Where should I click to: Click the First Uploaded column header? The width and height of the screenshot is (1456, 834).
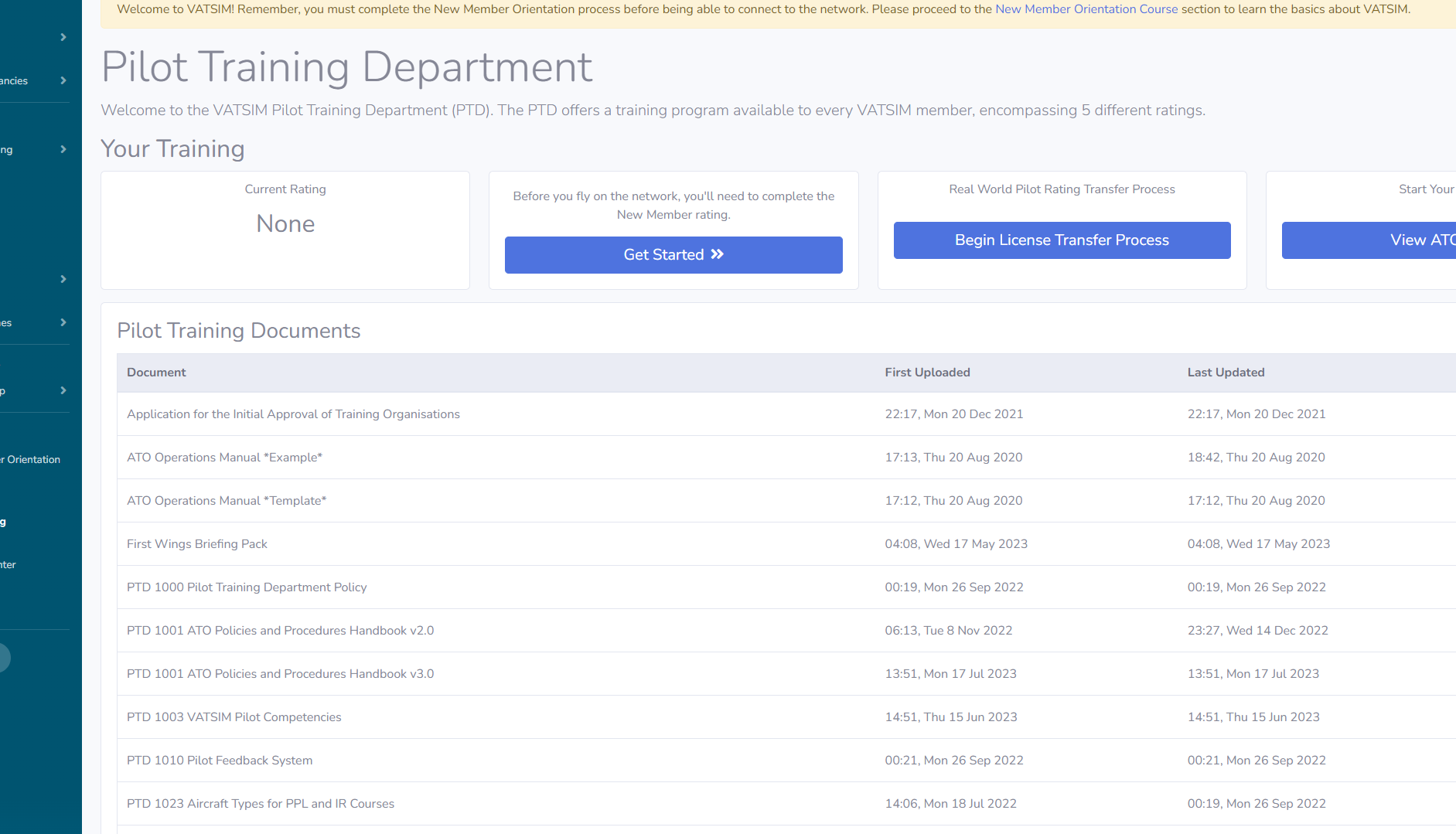(927, 372)
